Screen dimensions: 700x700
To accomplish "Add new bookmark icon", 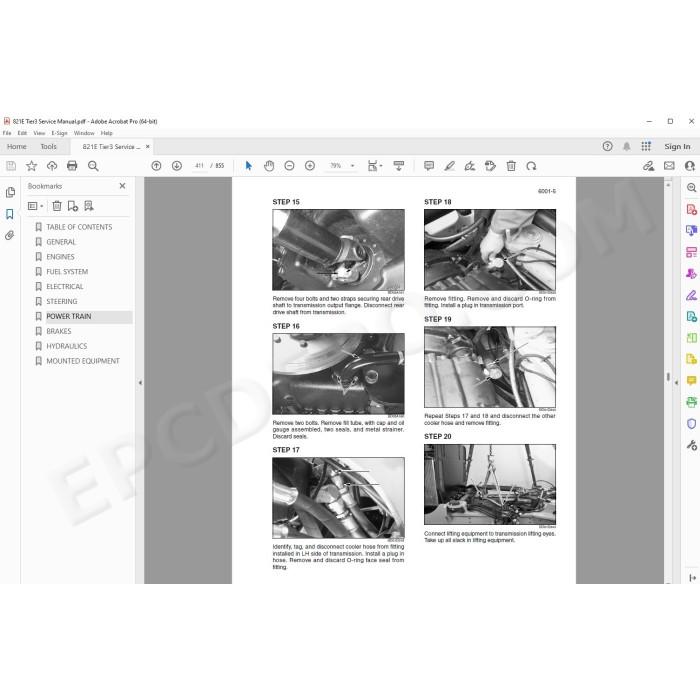I will click(73, 206).
